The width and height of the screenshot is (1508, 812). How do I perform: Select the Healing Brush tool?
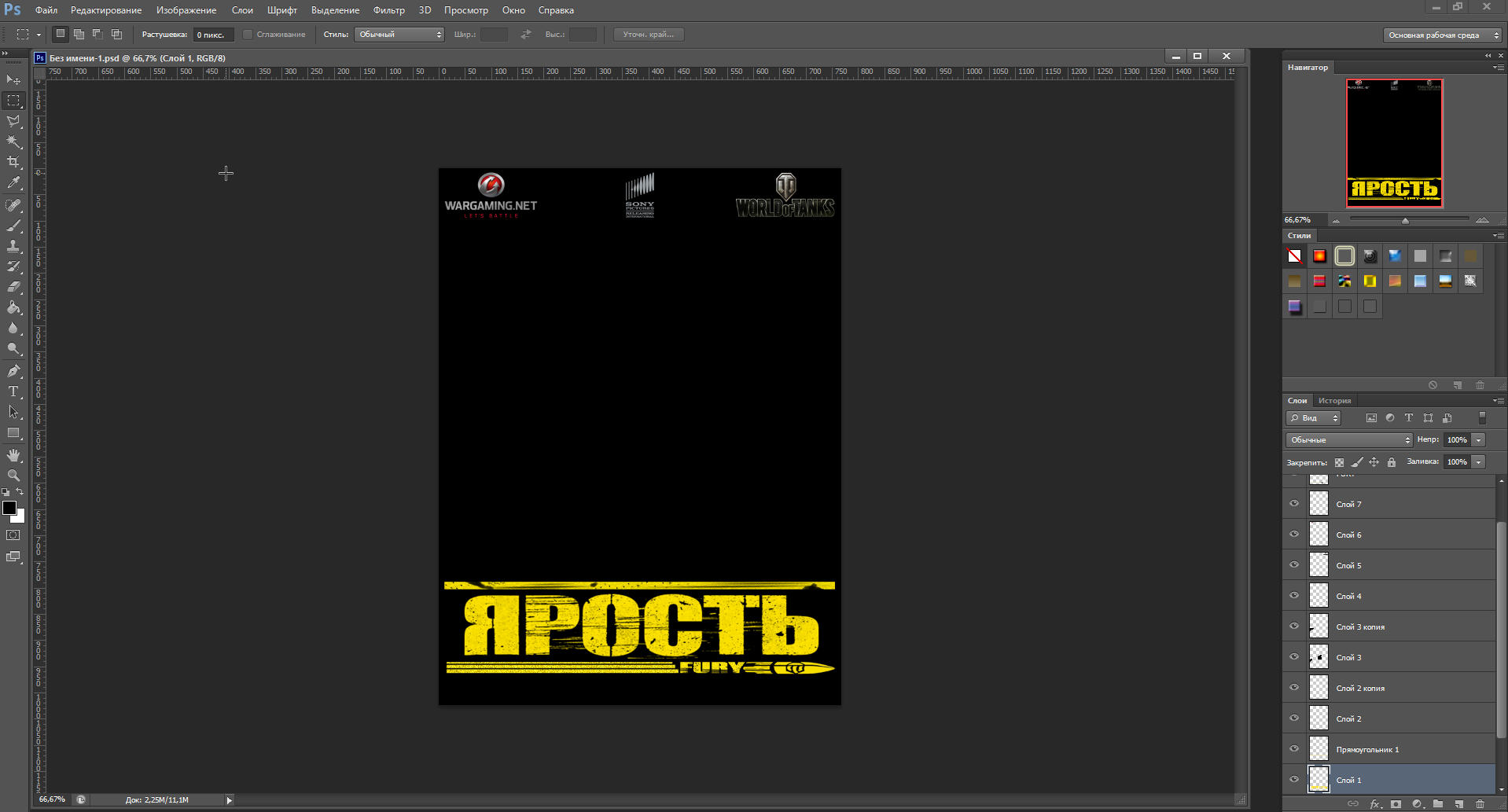pos(13,205)
